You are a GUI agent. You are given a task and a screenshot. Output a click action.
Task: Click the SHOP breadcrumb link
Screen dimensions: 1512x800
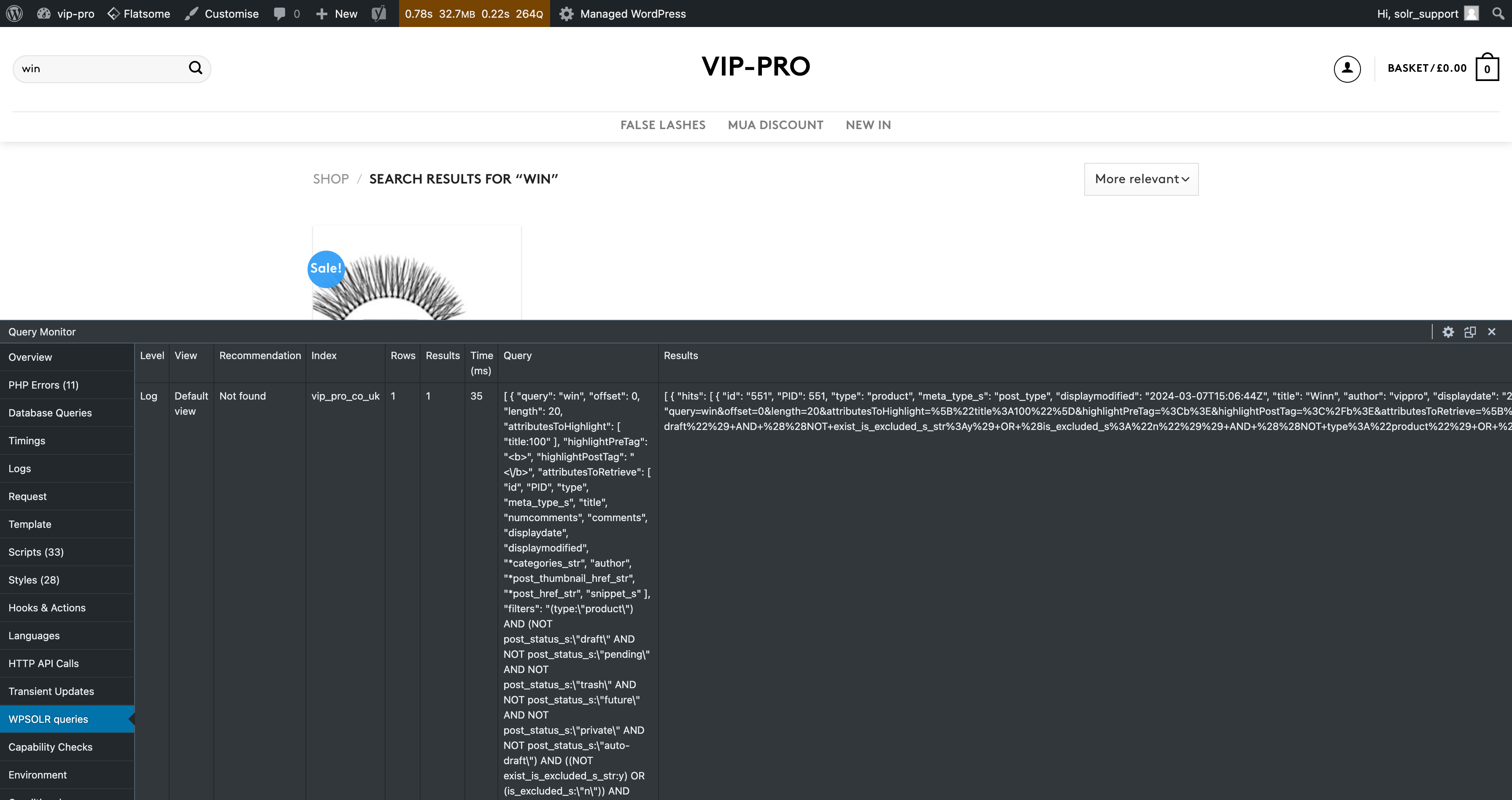(x=330, y=179)
